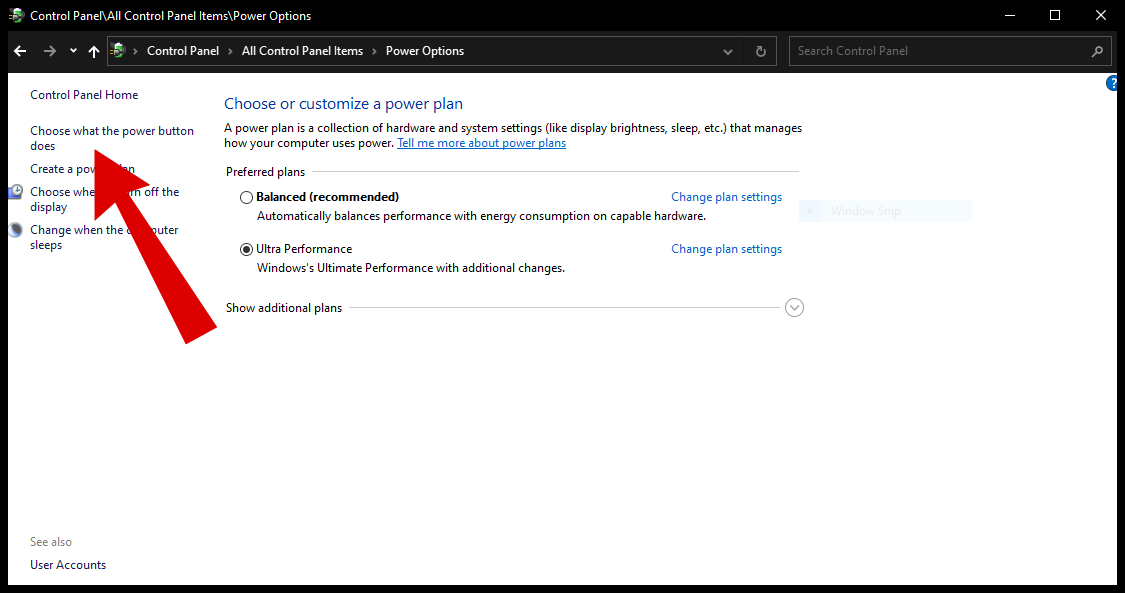Click the Forward navigation arrow

[x=49, y=51]
